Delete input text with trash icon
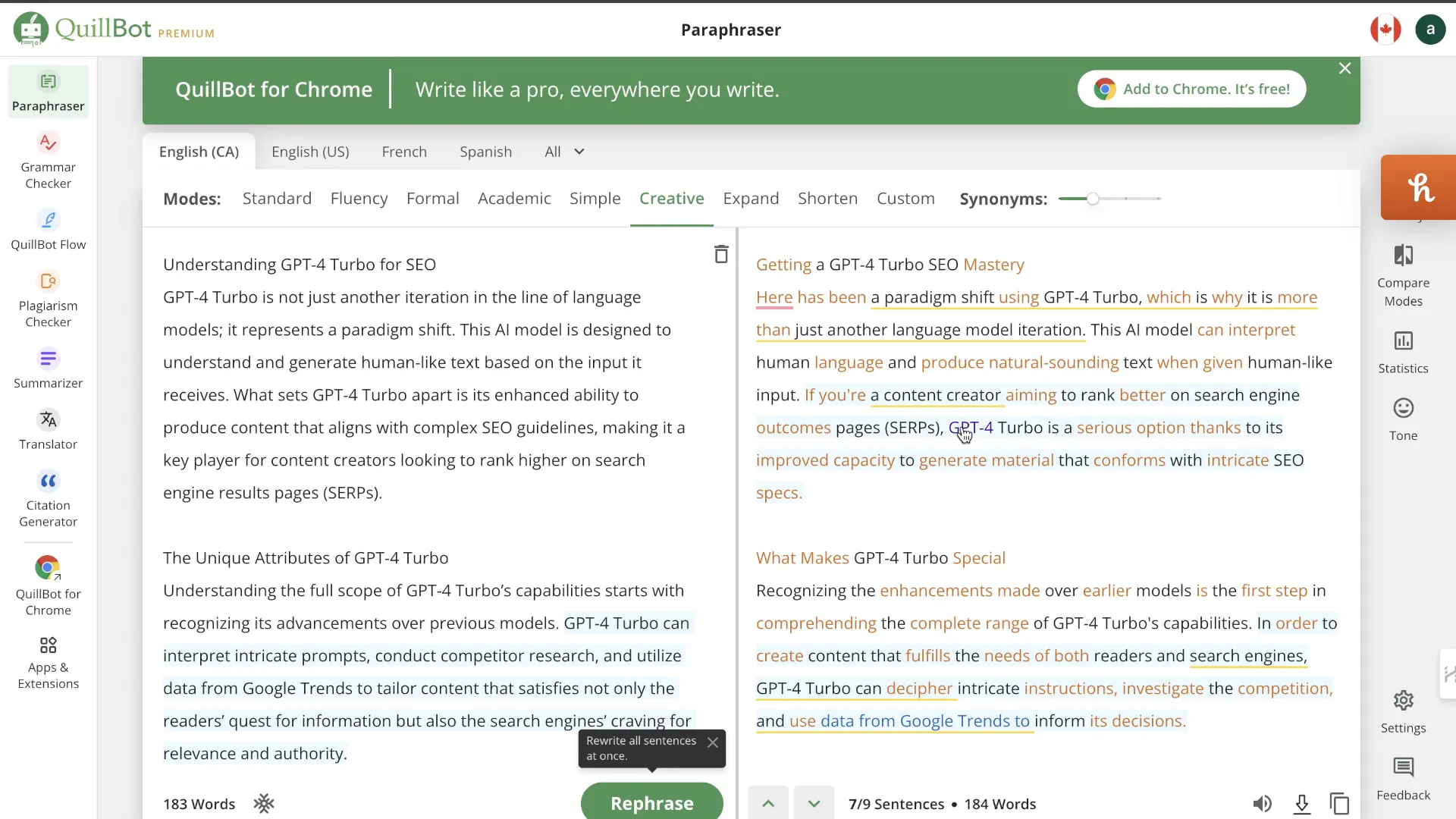 [x=721, y=254]
